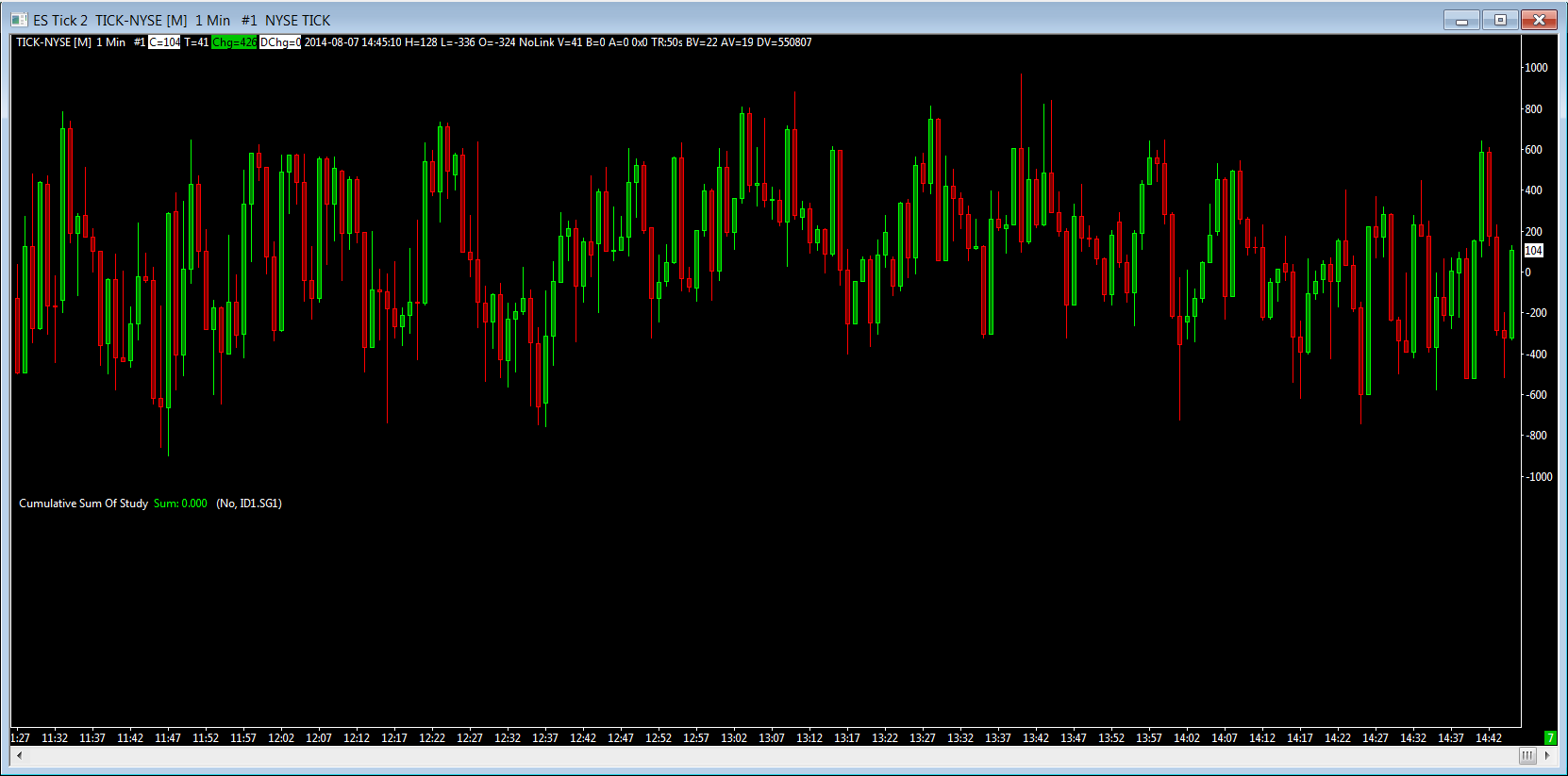
Task: Click the 12:22 time axis label
Action: pyautogui.click(x=432, y=738)
